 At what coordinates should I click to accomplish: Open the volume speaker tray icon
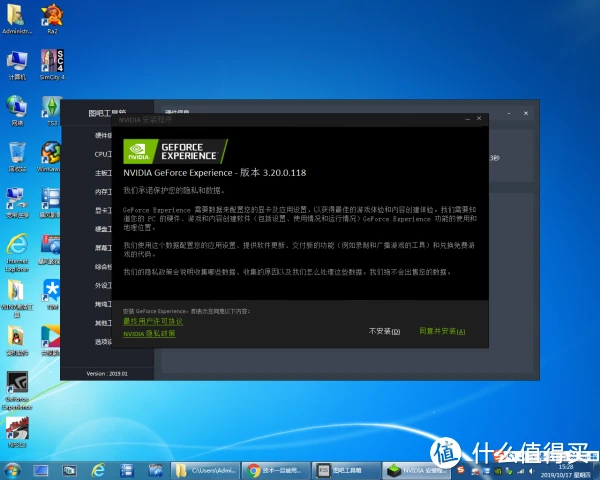532,471
